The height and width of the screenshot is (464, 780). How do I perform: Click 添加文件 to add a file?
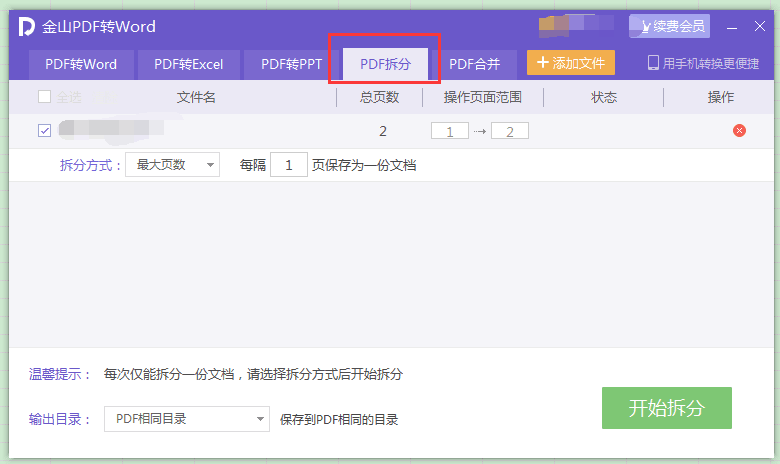click(x=571, y=63)
